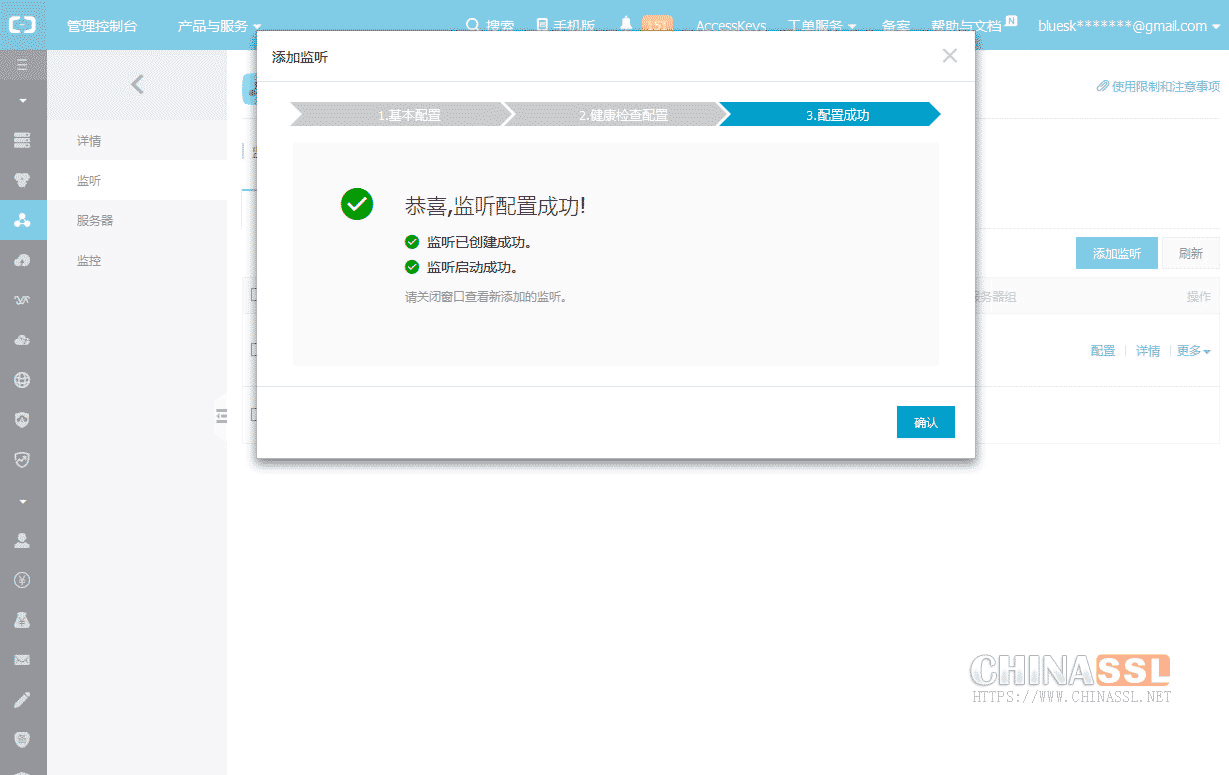This screenshot has height=775, width=1229.
Task: Expand the 产品与服务 dropdown
Action: click(219, 26)
